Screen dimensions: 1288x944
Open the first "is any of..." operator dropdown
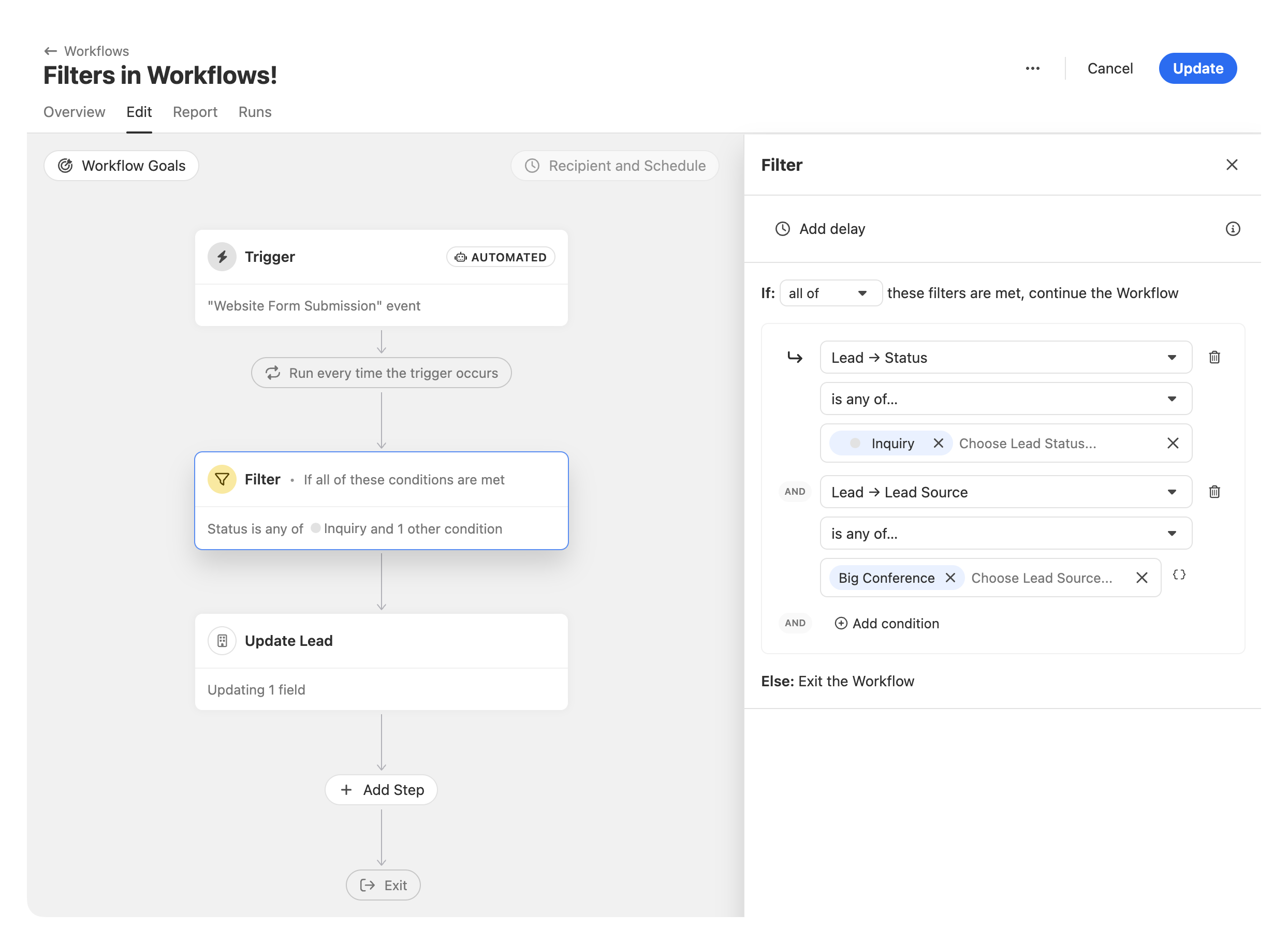1005,399
